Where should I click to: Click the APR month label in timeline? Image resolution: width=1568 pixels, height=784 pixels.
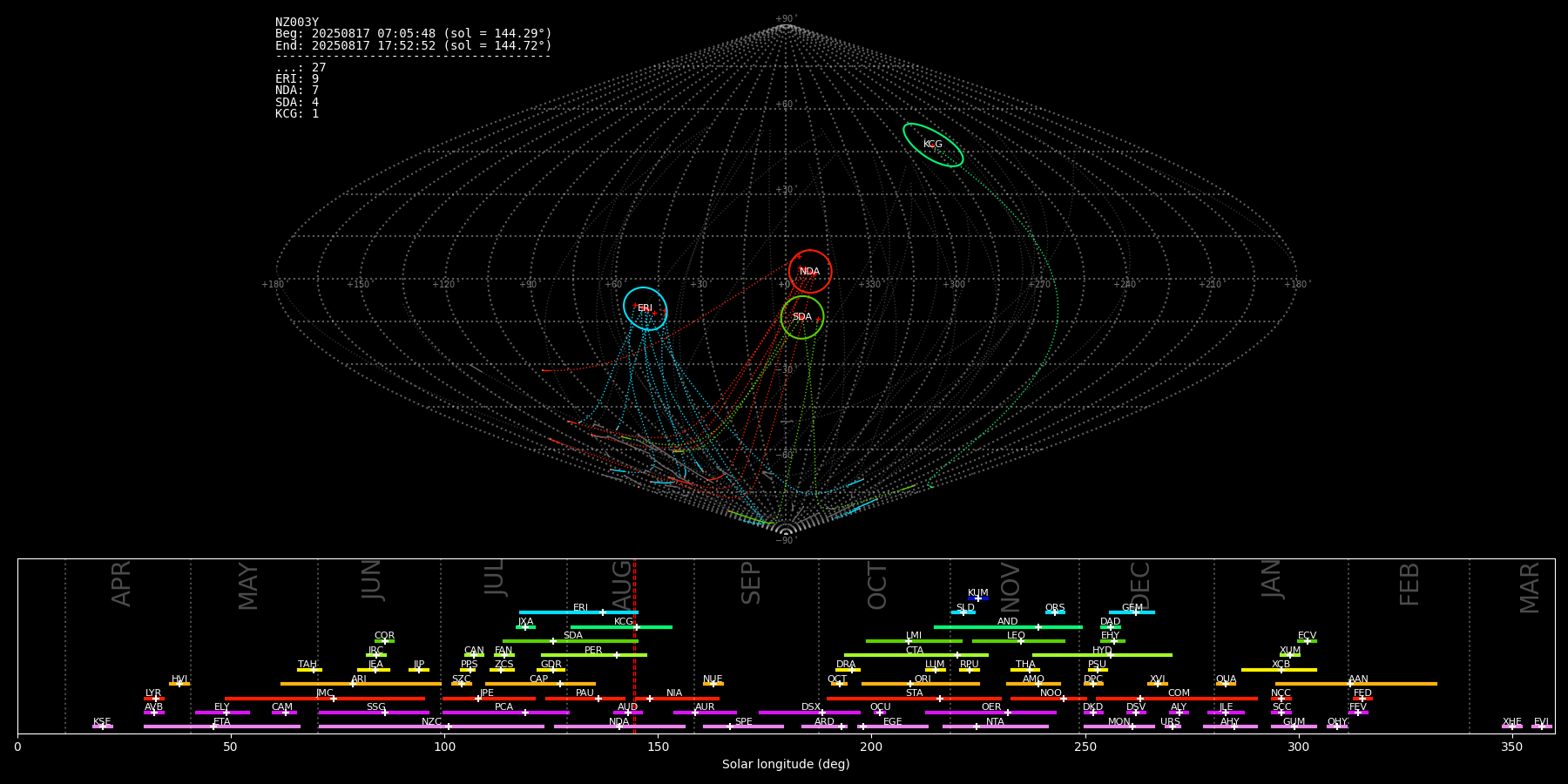click(x=121, y=584)
